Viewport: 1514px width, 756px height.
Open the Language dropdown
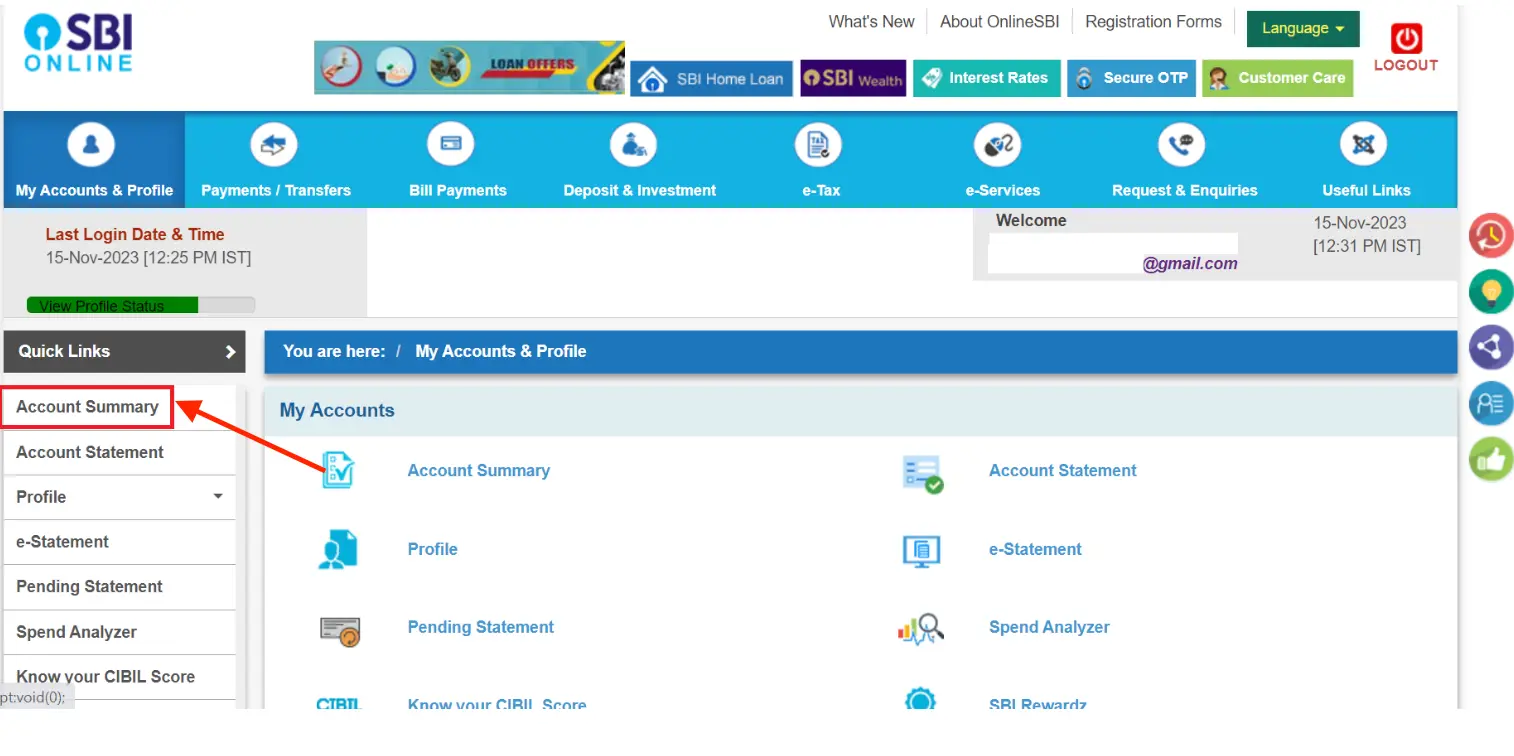[1303, 28]
